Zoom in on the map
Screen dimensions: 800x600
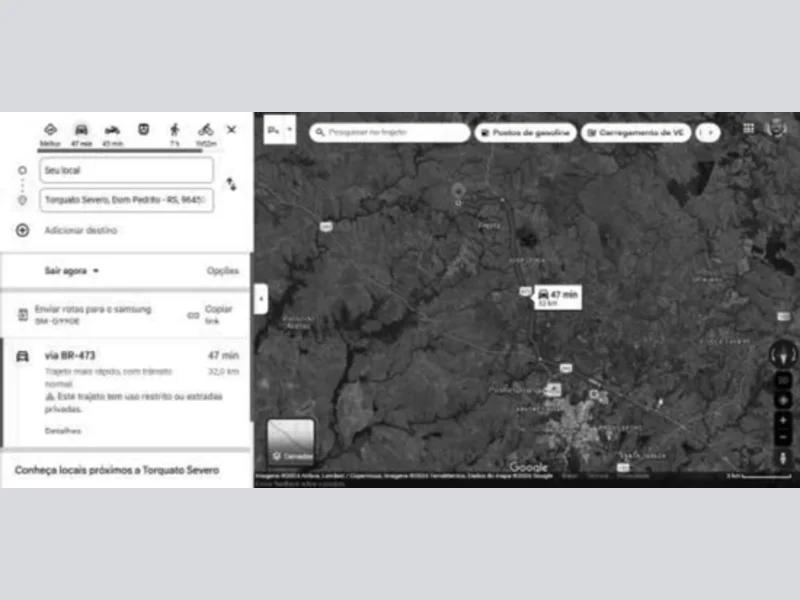(x=783, y=420)
